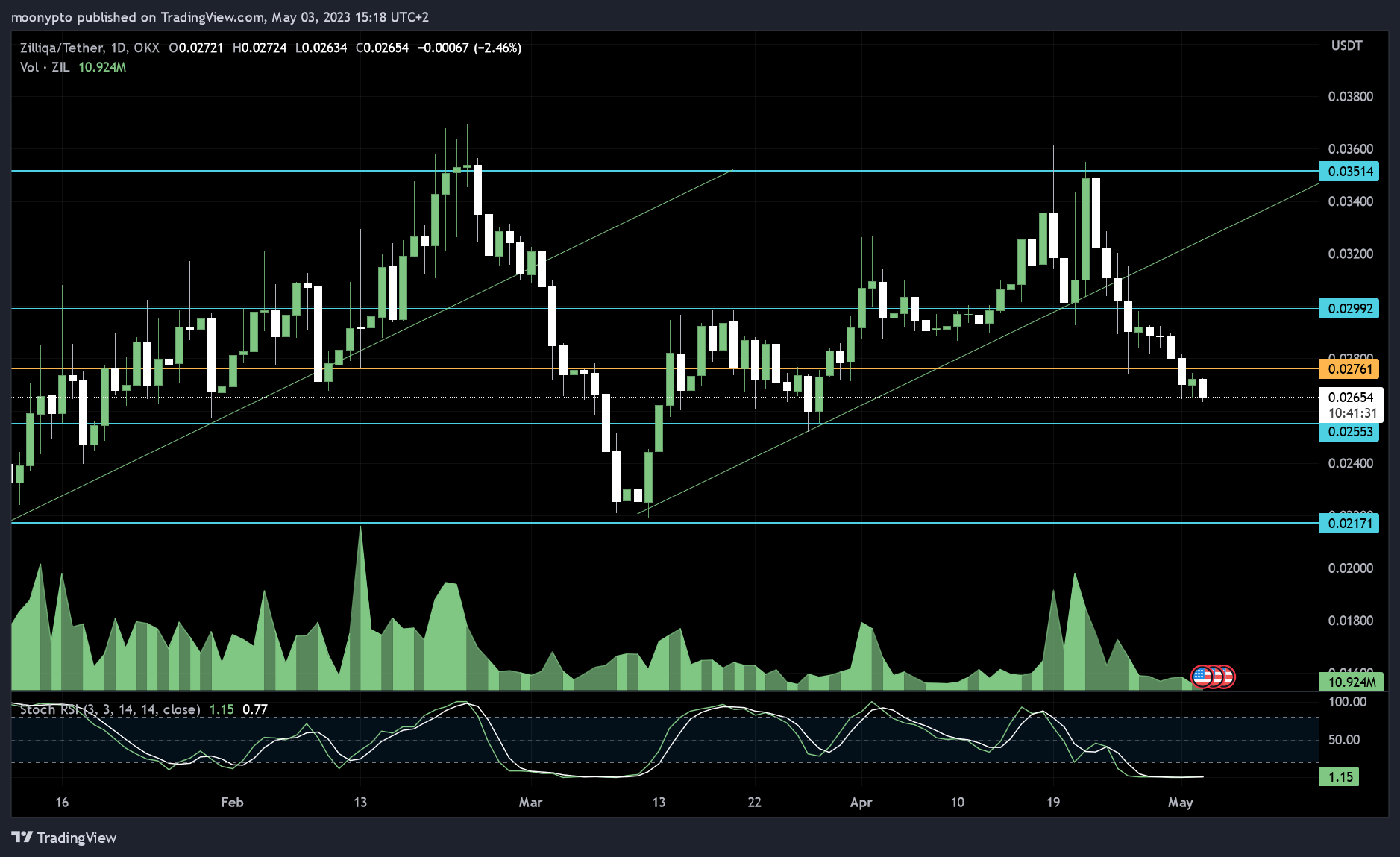Click the Apr date on time axis

point(861,803)
